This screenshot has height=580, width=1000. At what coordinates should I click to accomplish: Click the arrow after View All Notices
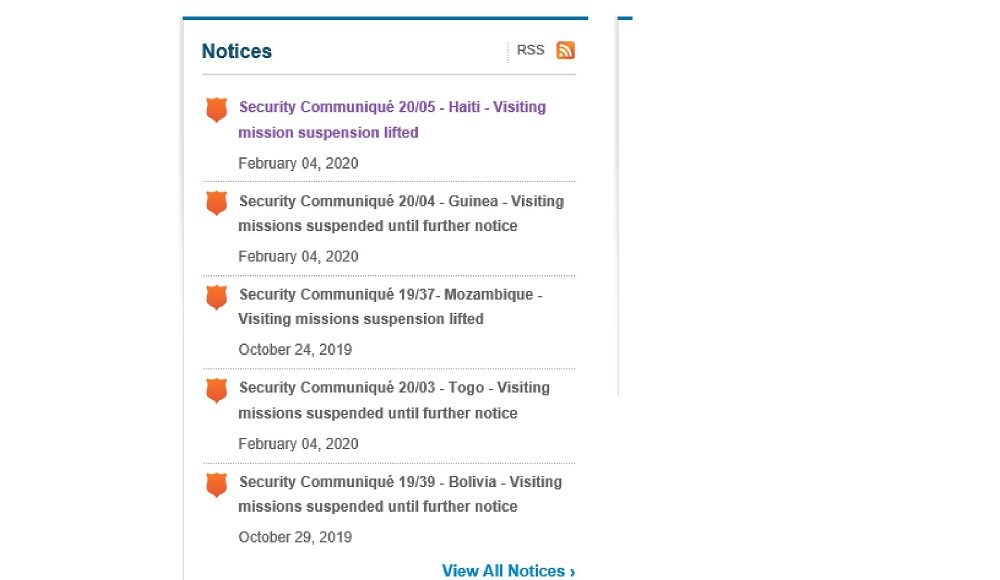[x=572, y=572]
